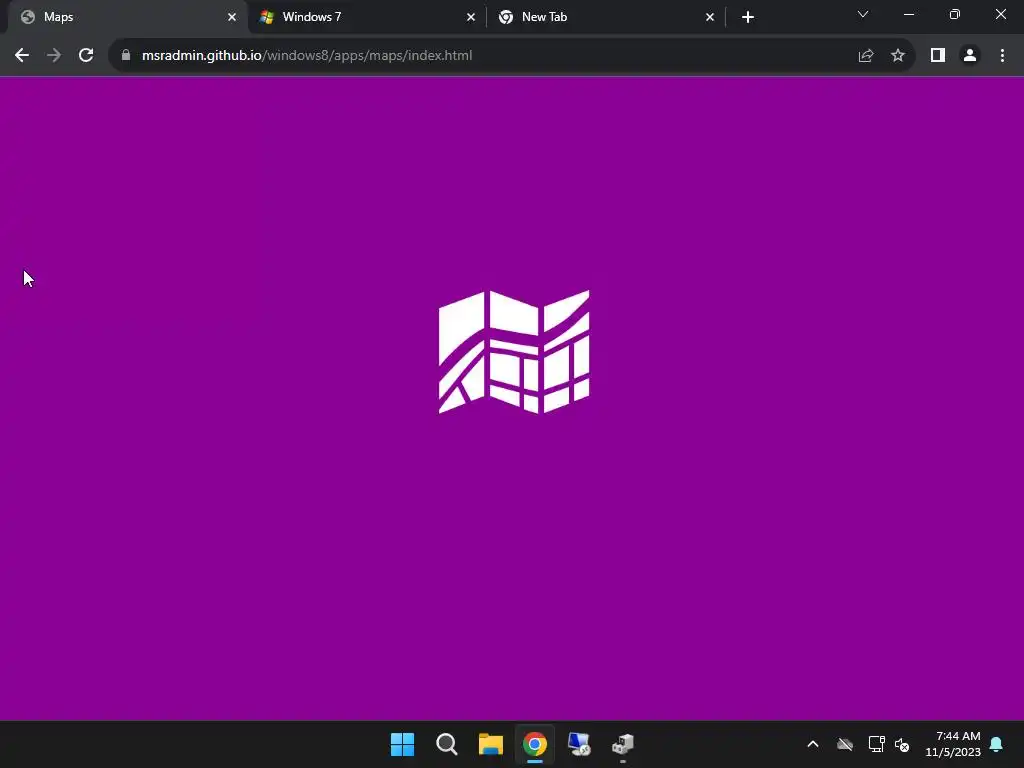Click the Chrome taskbar icon

click(x=535, y=744)
